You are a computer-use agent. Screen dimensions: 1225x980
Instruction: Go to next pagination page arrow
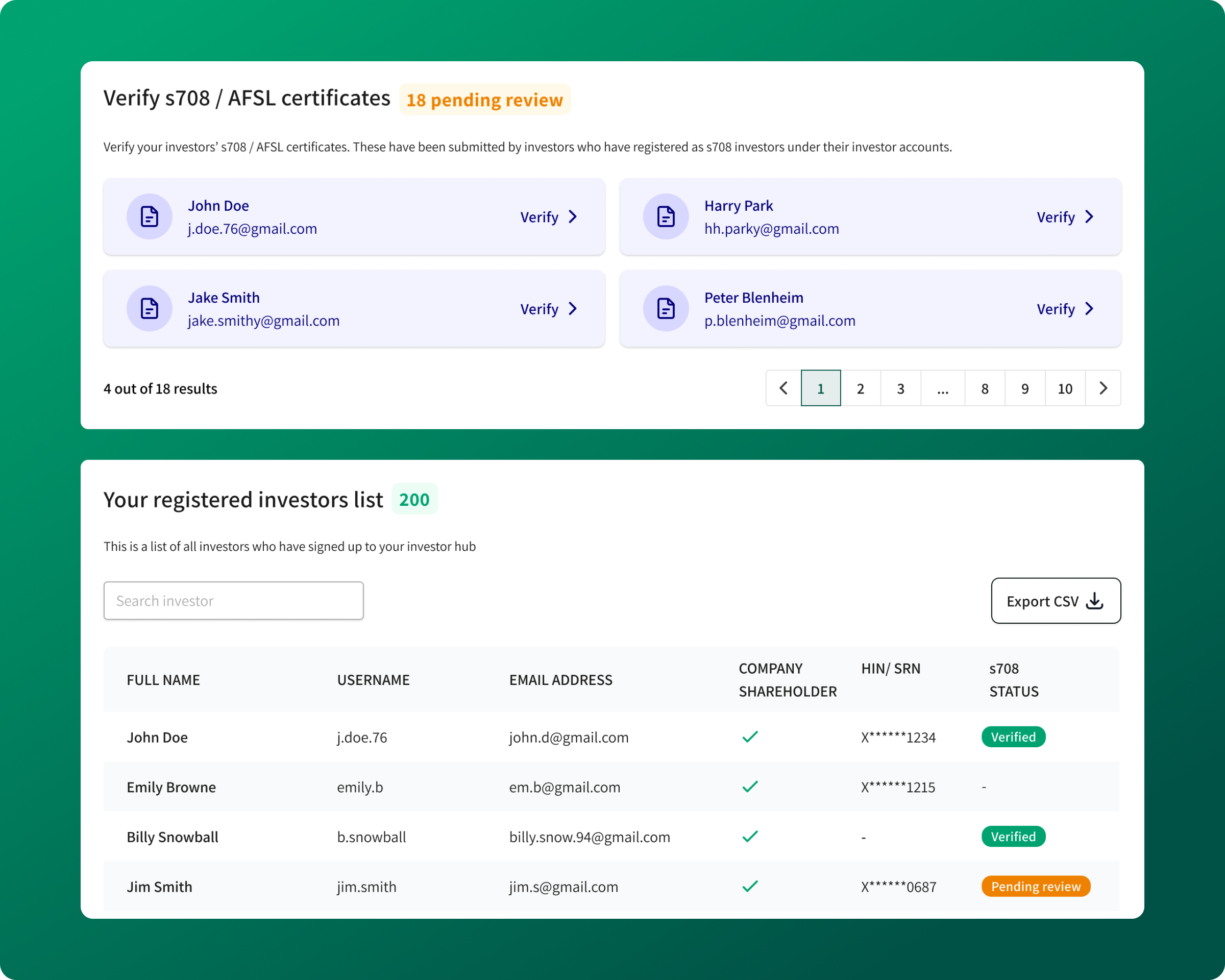tap(1103, 388)
